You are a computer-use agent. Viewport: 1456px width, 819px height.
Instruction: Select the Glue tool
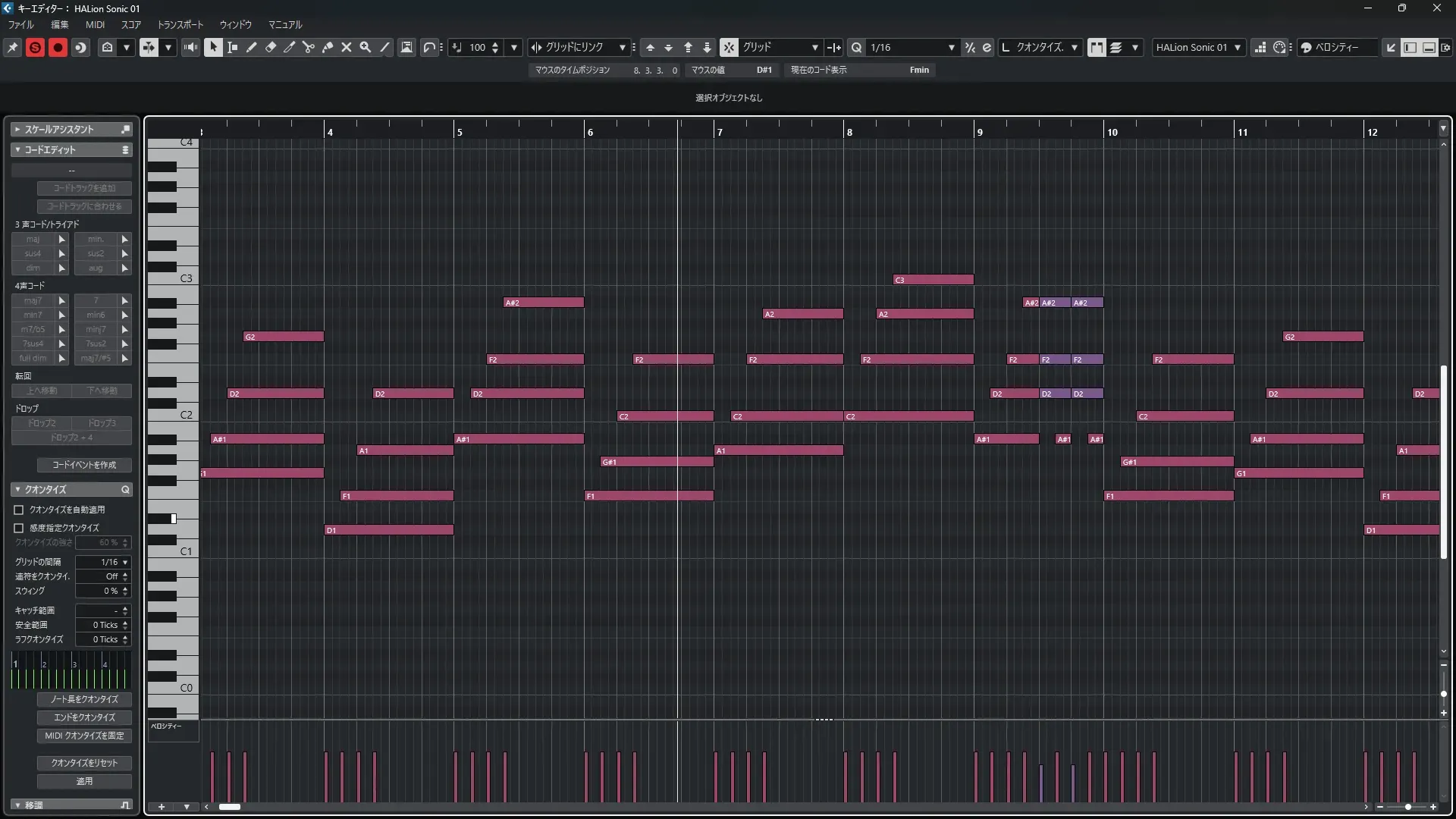click(328, 48)
